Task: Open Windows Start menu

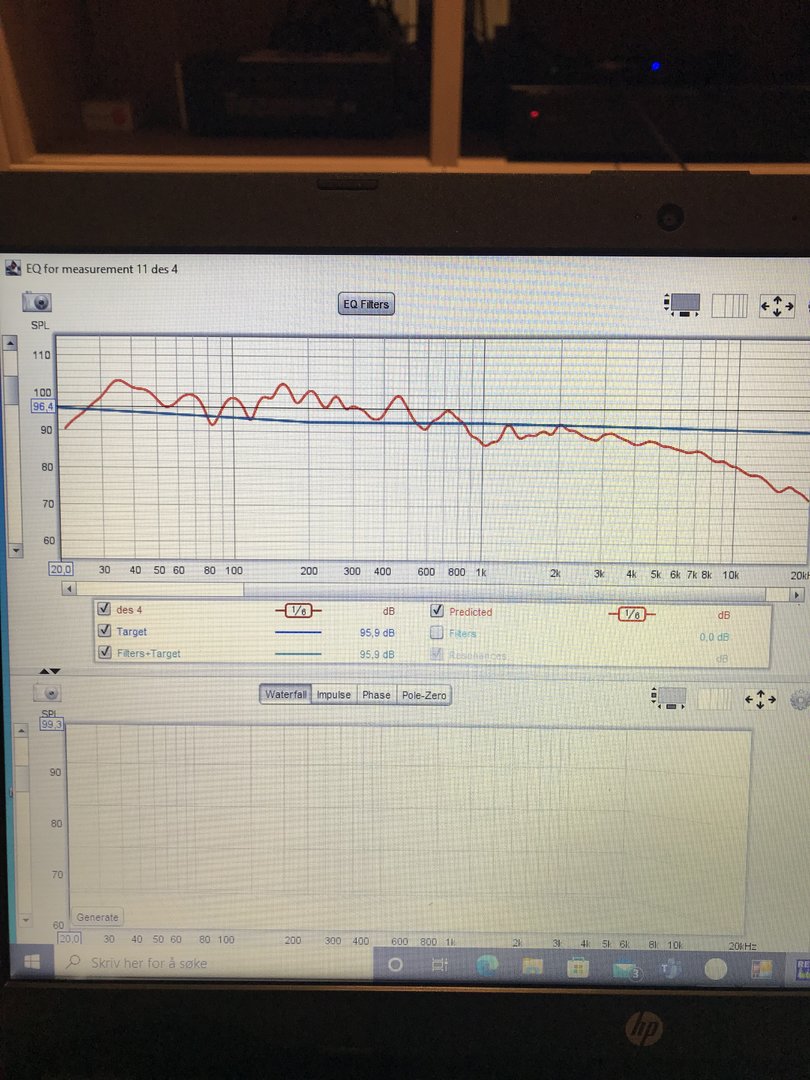Action: (32, 962)
